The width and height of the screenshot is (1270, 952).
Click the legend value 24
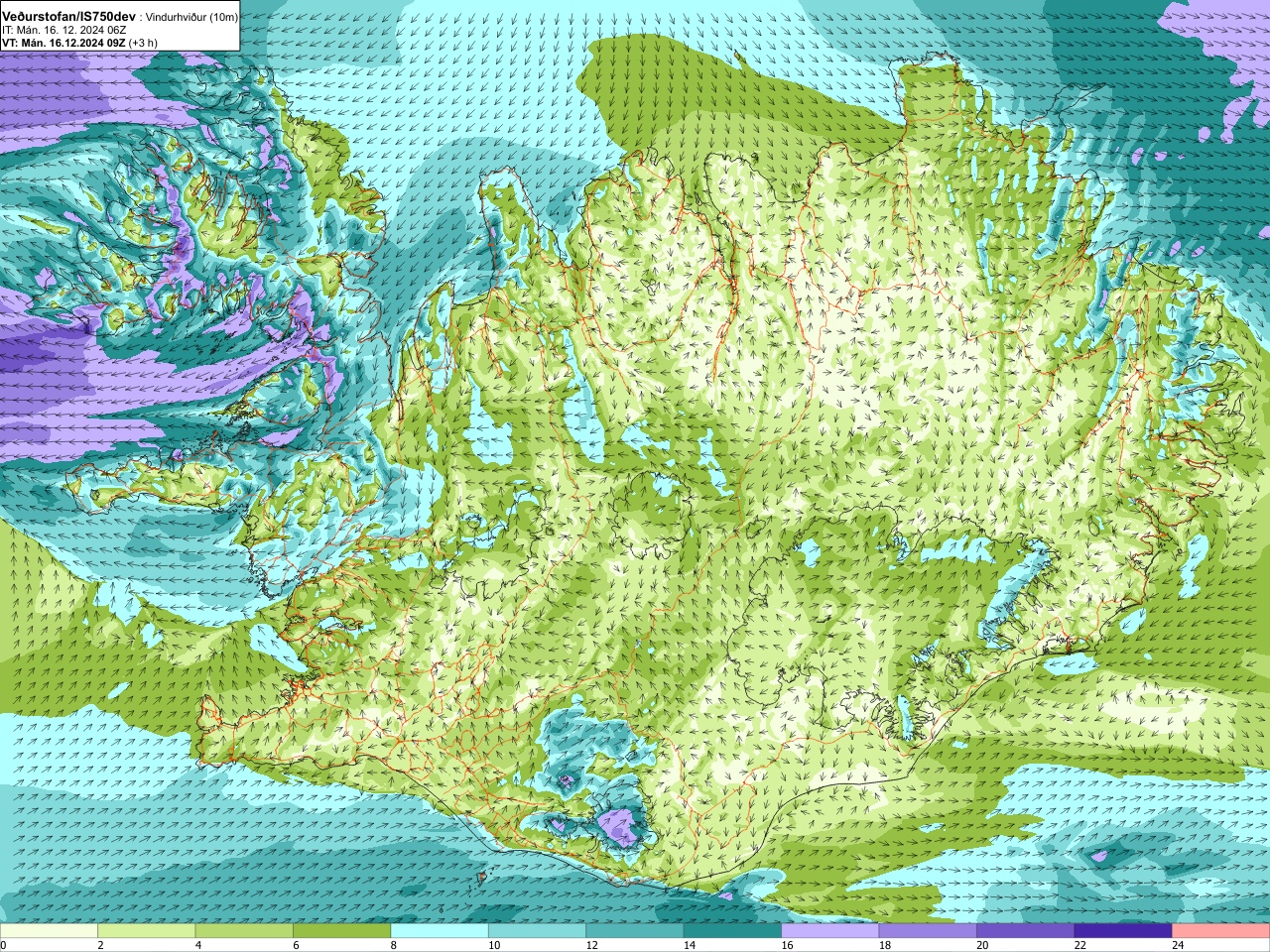coord(1179,945)
